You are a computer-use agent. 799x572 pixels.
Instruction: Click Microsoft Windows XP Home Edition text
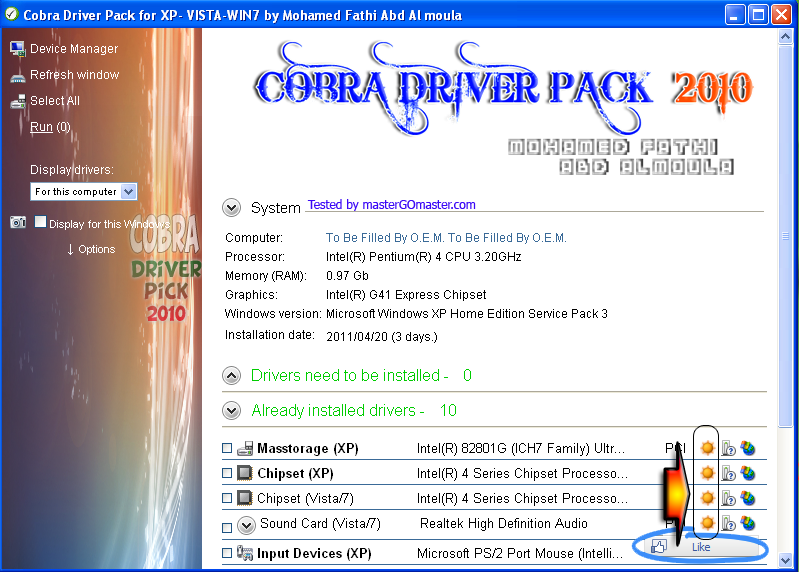tap(467, 314)
